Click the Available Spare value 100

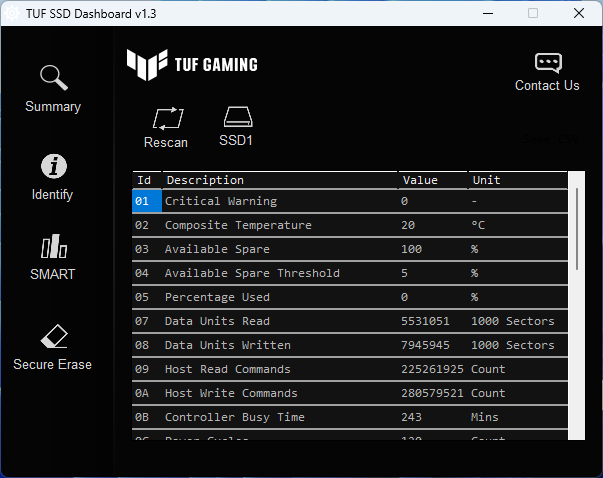411,249
